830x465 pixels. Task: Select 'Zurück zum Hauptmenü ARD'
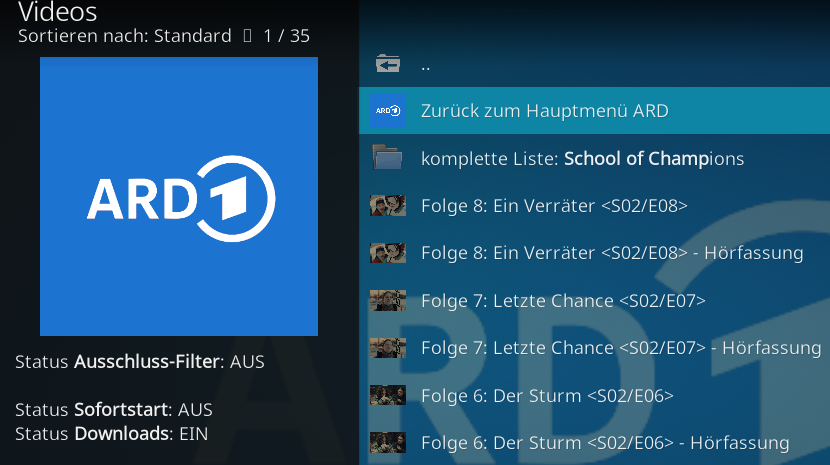point(594,111)
